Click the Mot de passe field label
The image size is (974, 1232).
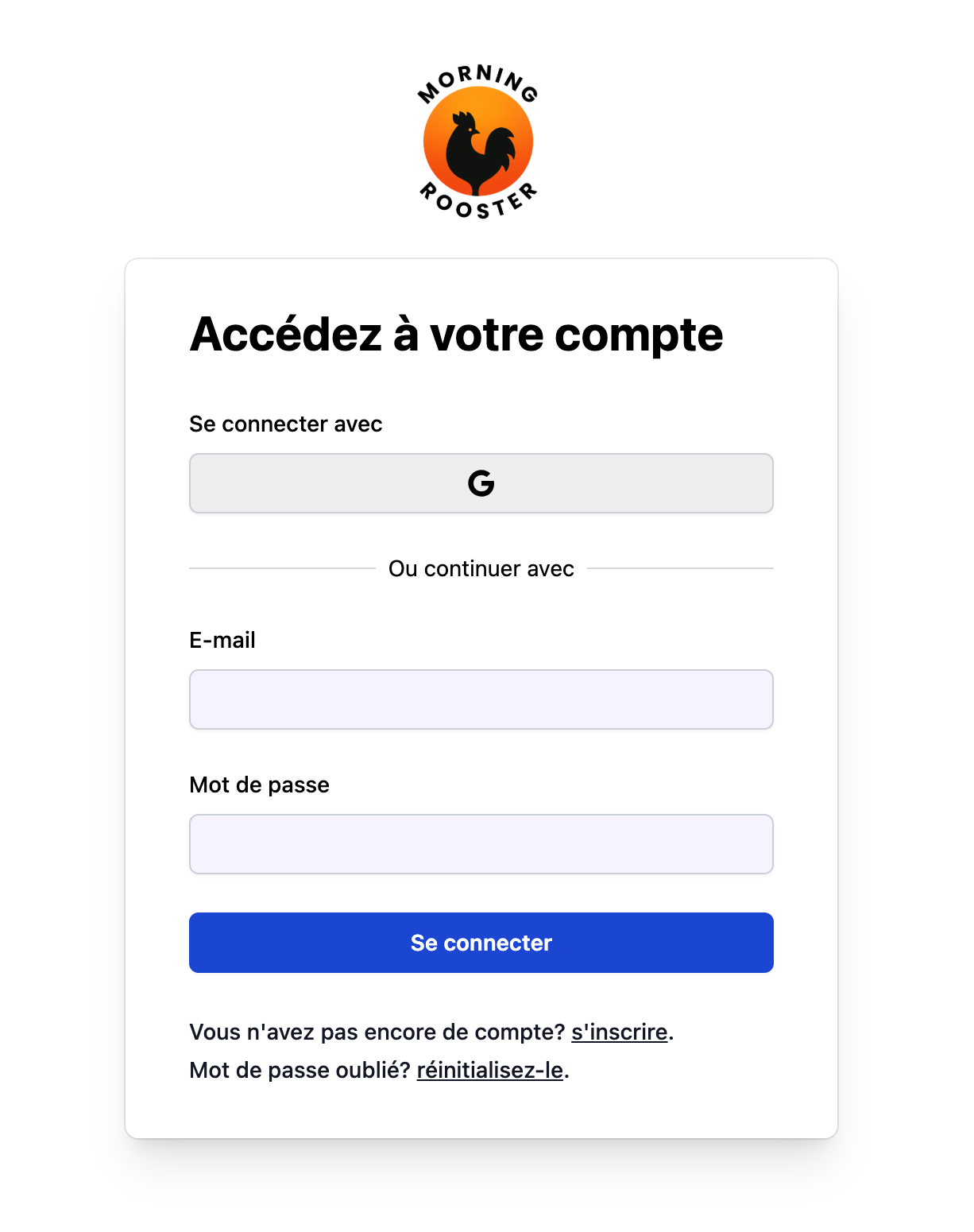coord(259,785)
